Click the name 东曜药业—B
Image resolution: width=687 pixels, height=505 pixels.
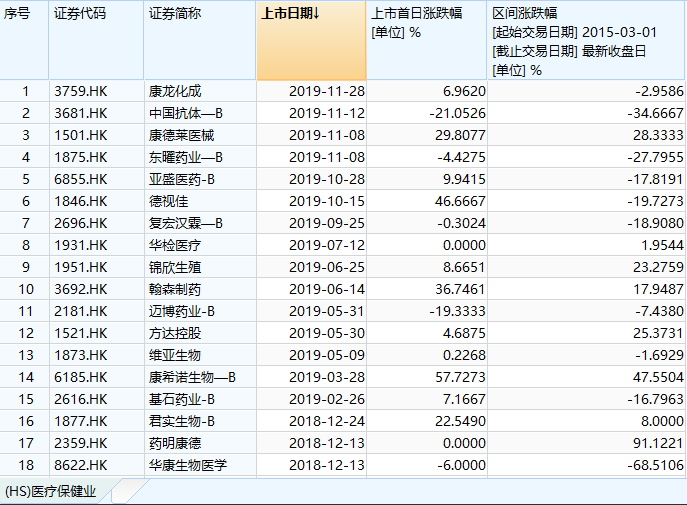[x=186, y=157]
